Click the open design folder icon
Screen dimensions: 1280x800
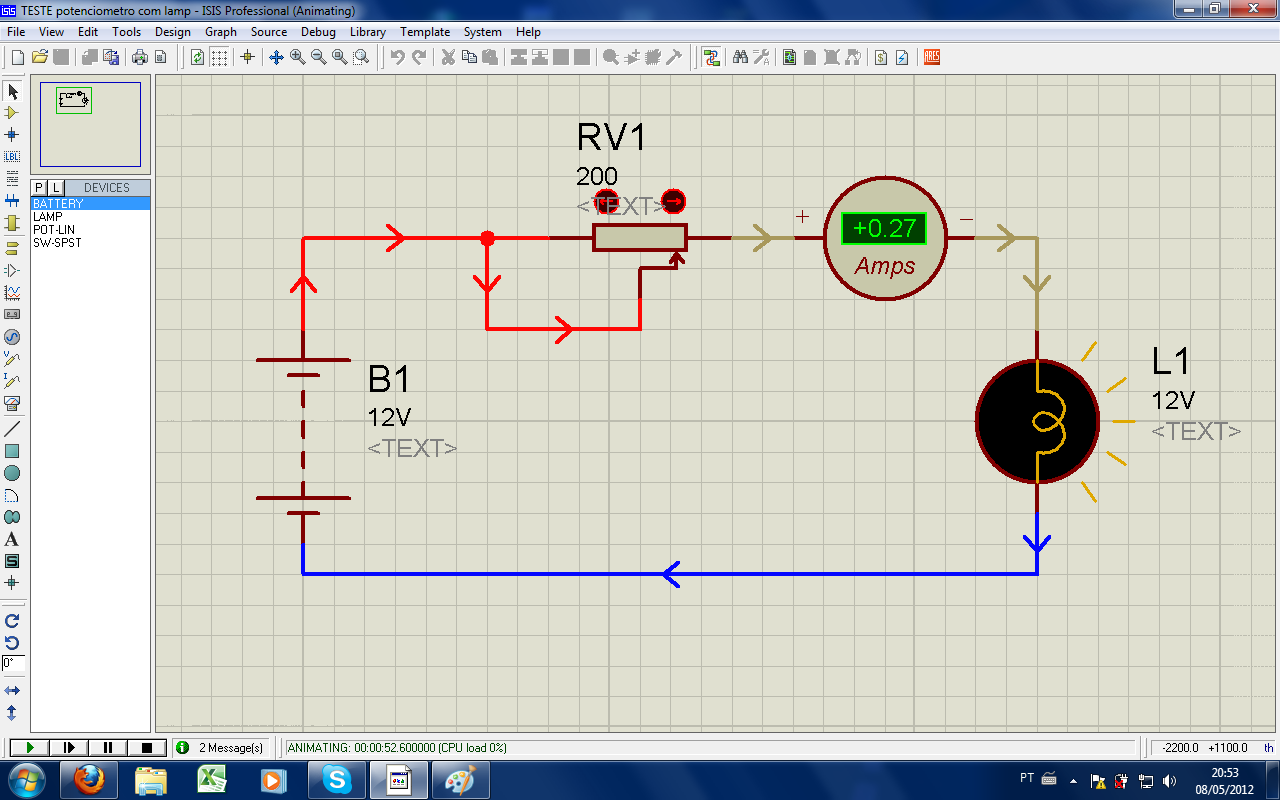[40, 58]
